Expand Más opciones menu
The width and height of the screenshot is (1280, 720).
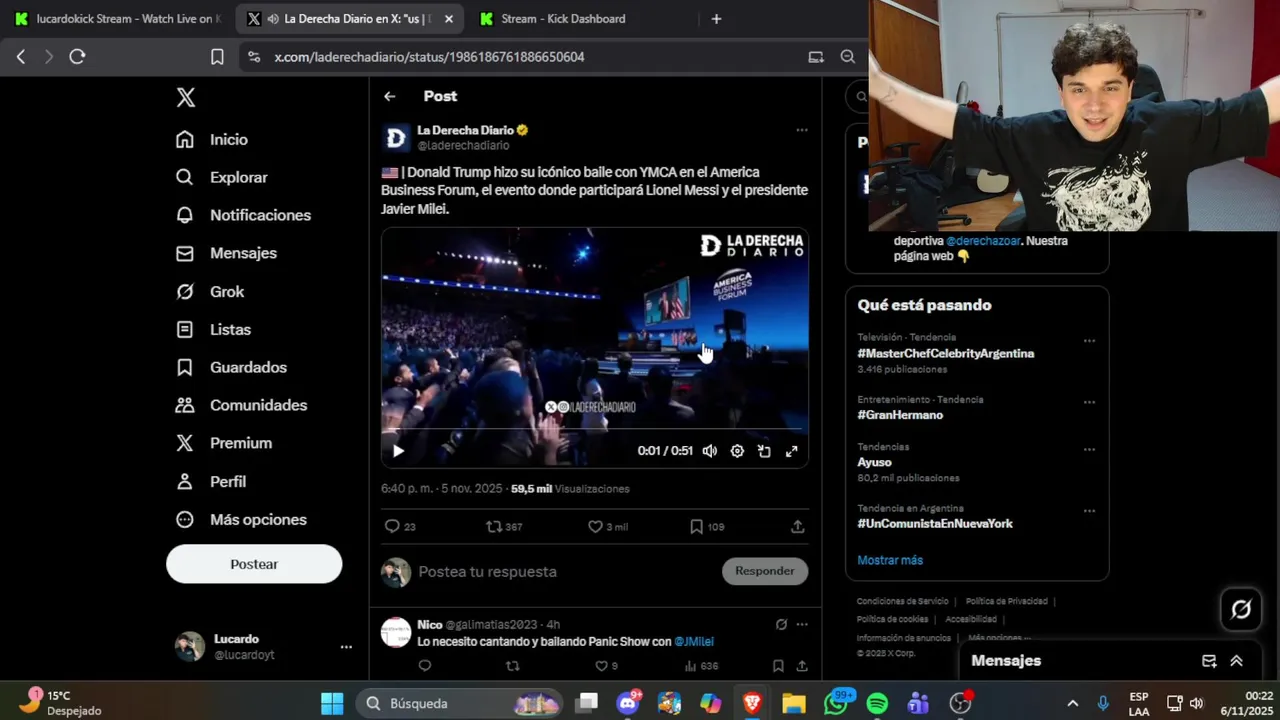point(241,519)
